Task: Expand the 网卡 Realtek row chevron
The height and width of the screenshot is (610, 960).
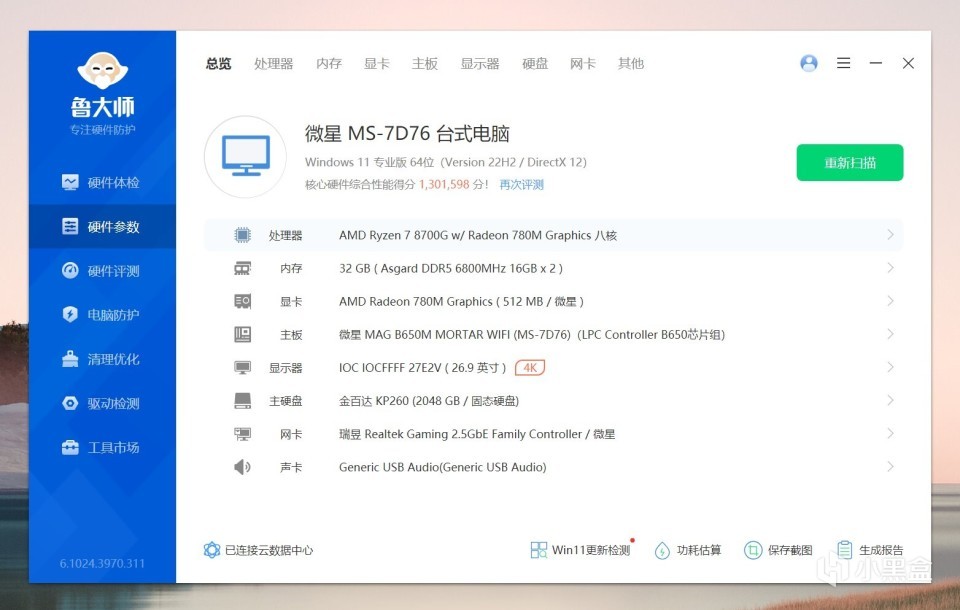Action: tap(890, 434)
